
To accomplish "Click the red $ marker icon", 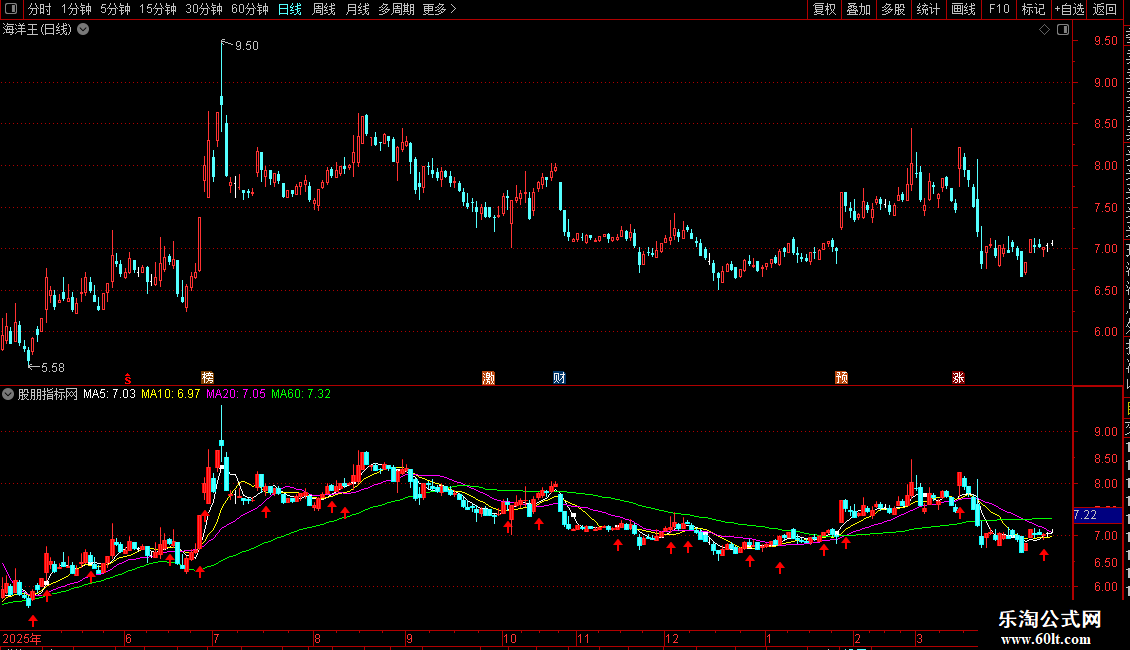I will click(x=128, y=379).
